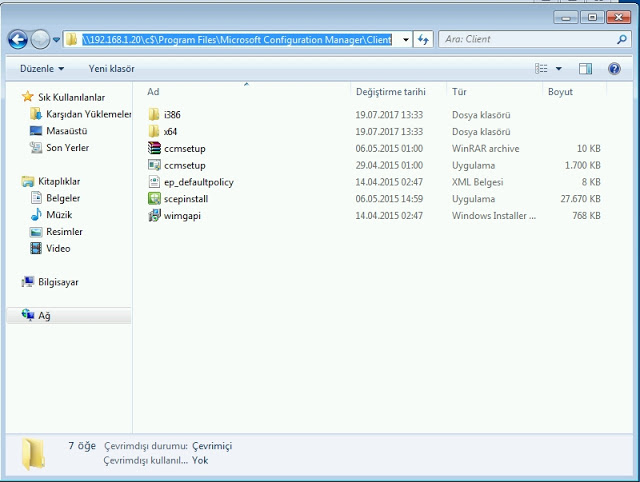This screenshot has width=640, height=482.
Task: Open the view options dropdown arrow
Action: [558, 68]
